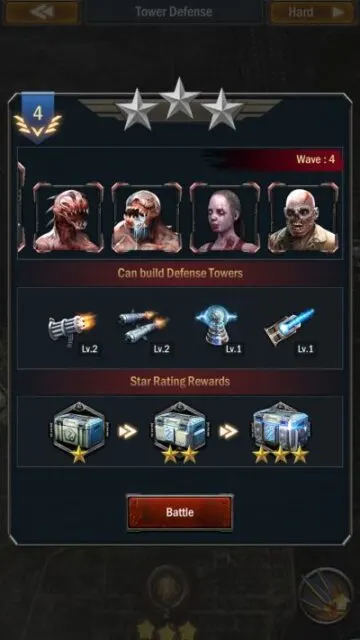Switch to Hard difficulty
This screenshot has height=640, width=360.
click(313, 12)
